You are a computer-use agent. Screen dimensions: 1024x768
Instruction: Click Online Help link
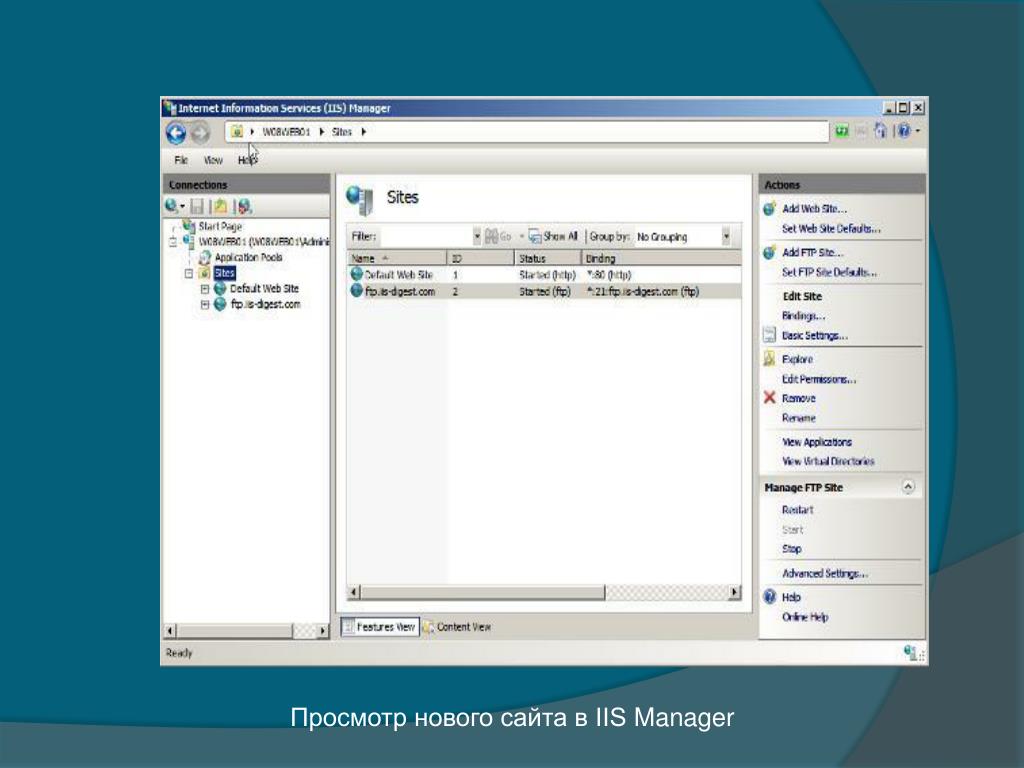pos(805,617)
